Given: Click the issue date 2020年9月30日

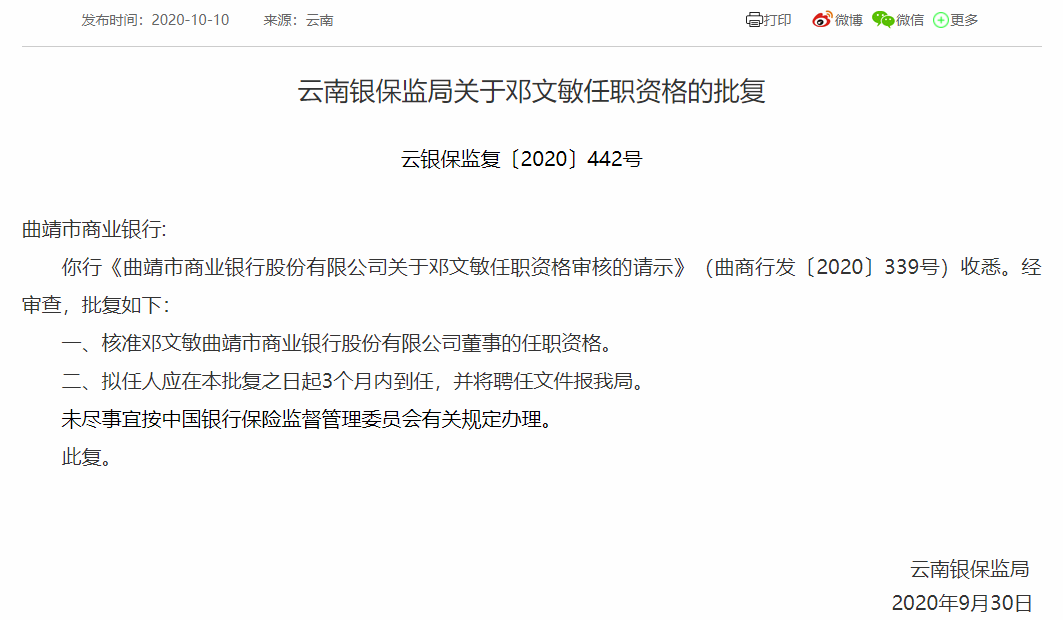Looking at the screenshot, I should (961, 603).
